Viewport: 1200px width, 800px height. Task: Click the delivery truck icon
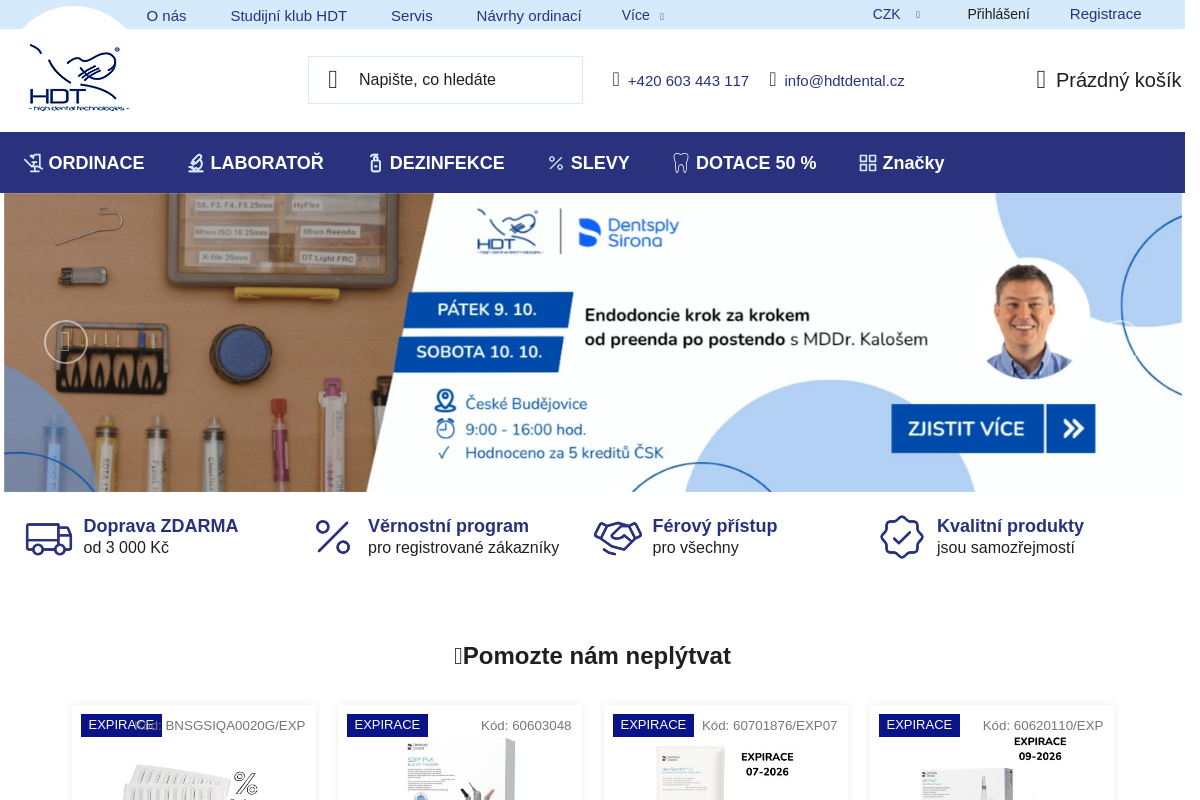tap(49, 537)
